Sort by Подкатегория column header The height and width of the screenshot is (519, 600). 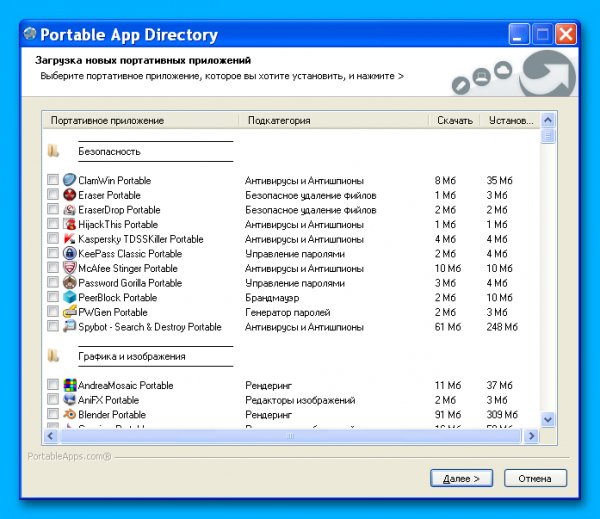(333, 121)
